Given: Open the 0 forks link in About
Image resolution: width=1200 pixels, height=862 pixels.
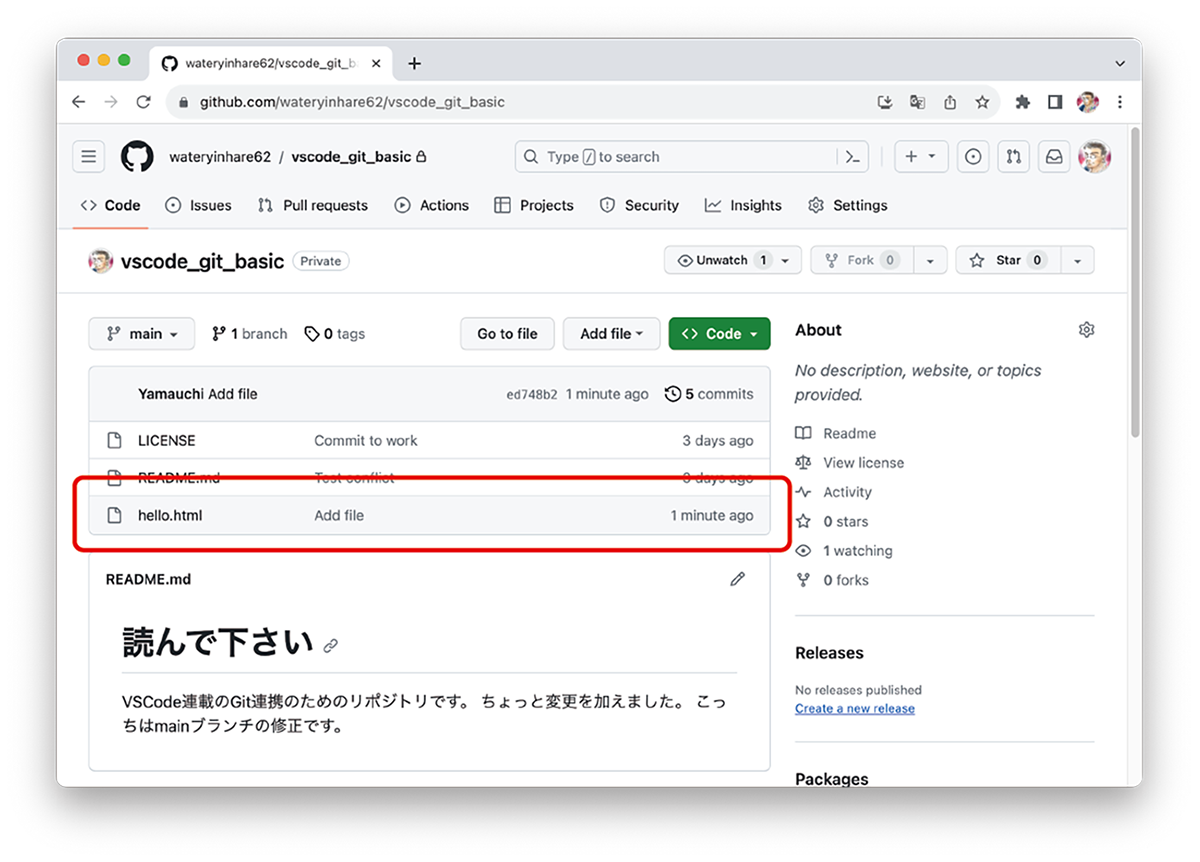Looking at the screenshot, I should (832, 580).
